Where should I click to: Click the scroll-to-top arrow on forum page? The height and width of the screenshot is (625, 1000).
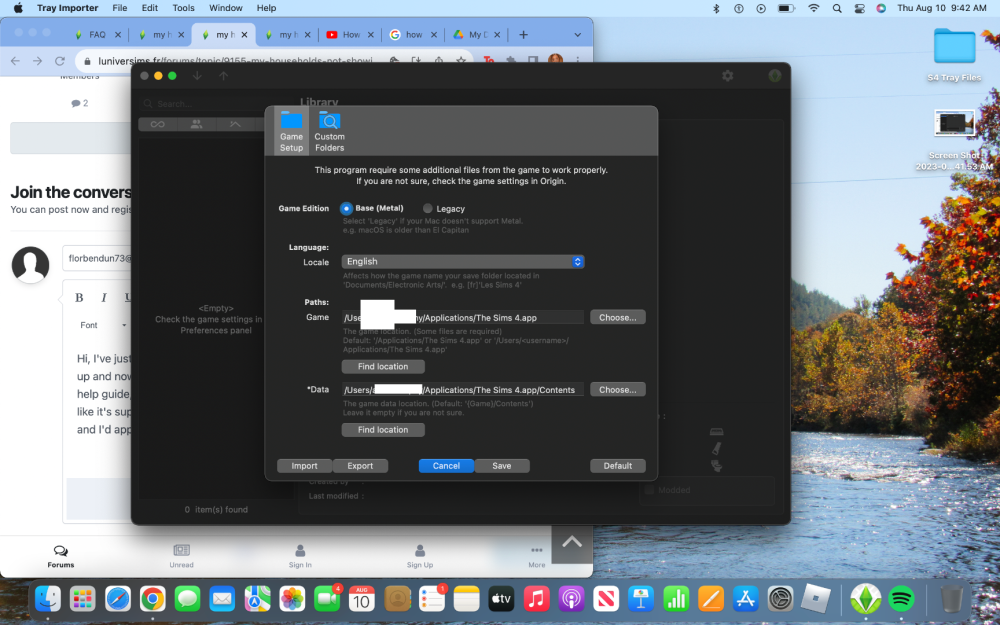click(x=571, y=543)
